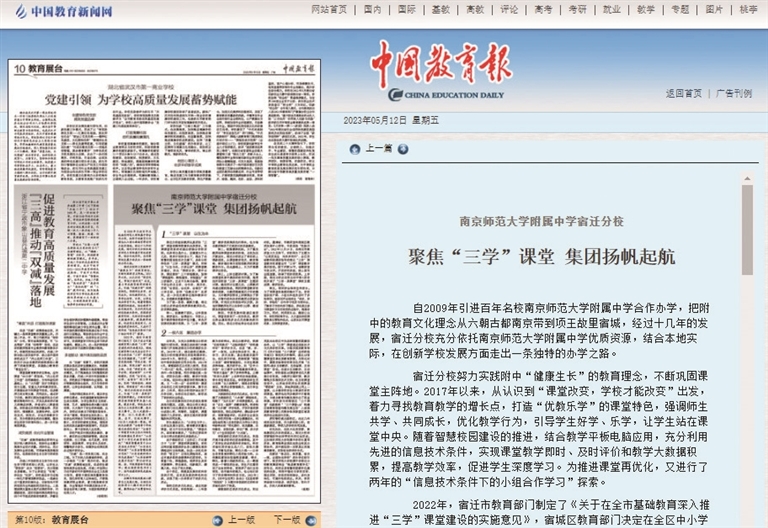Open the 基教 nav item
This screenshot has height=528, width=768.
pos(441,10)
